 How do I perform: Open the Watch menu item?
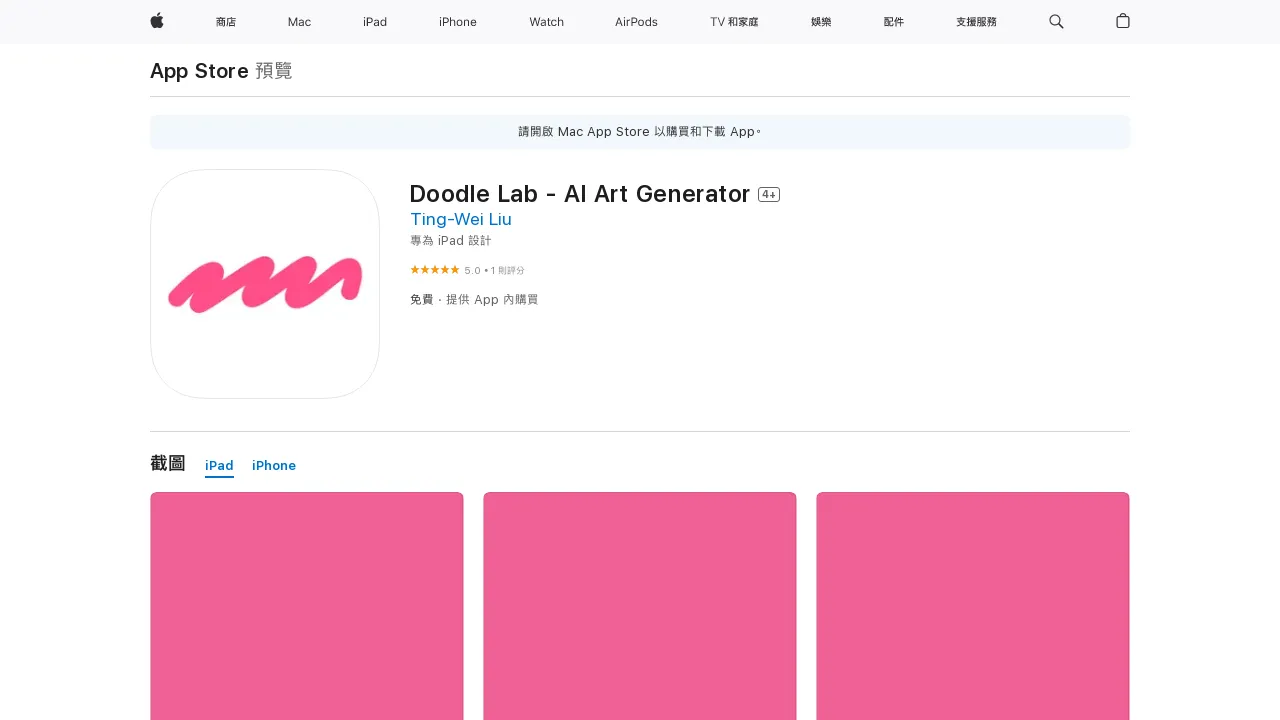click(x=546, y=22)
